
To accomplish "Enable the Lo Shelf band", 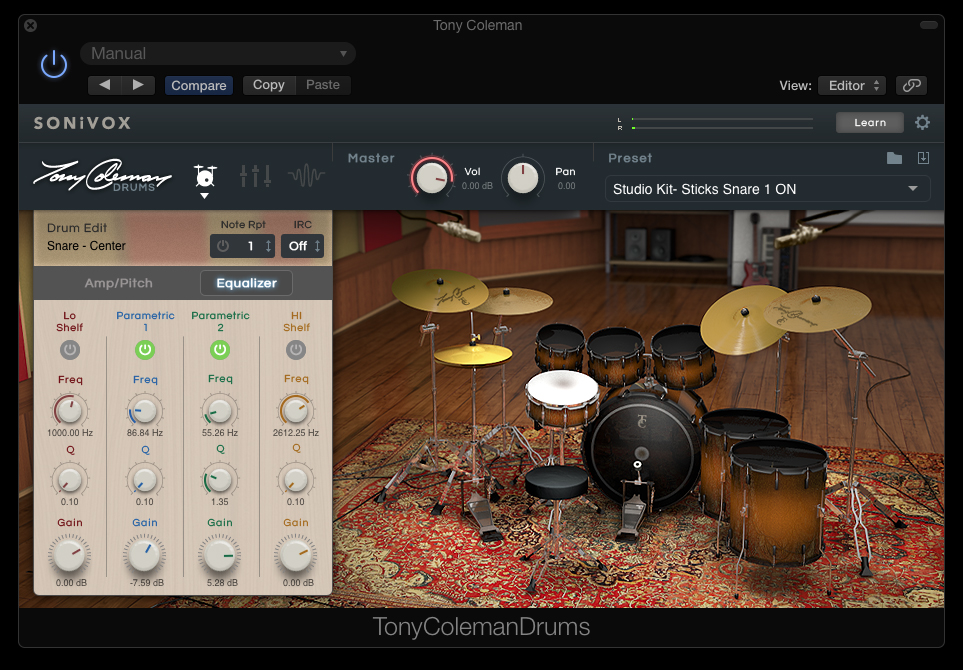I will point(70,350).
